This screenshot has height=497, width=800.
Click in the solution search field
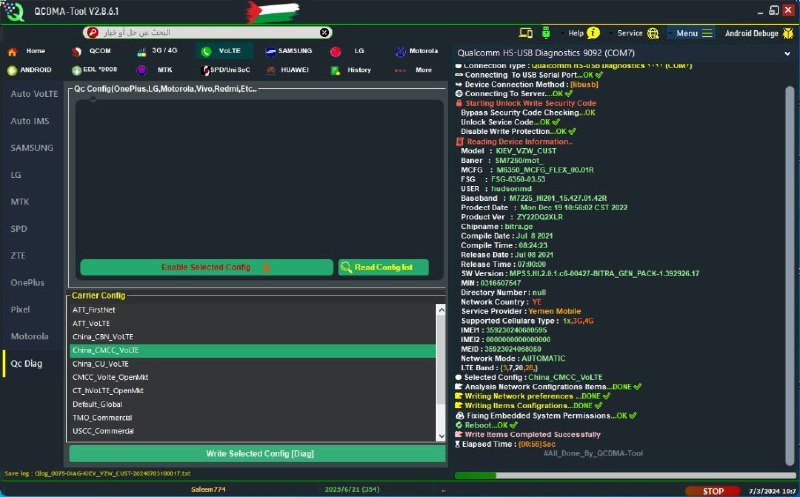click(208, 33)
